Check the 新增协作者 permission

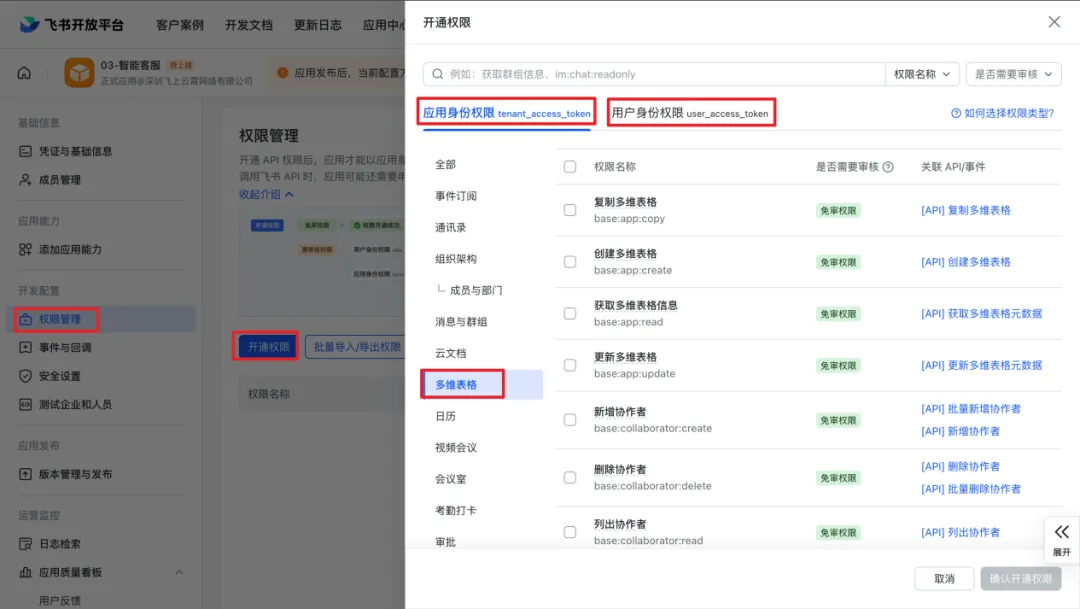pos(570,420)
